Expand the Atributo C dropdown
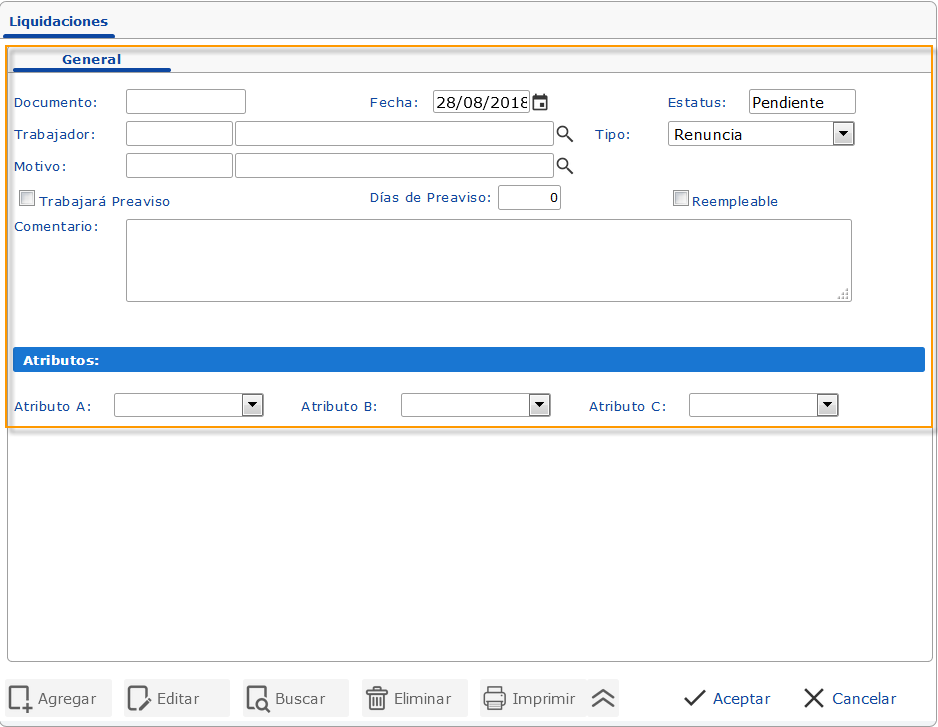The height and width of the screenshot is (727, 938). (827, 405)
